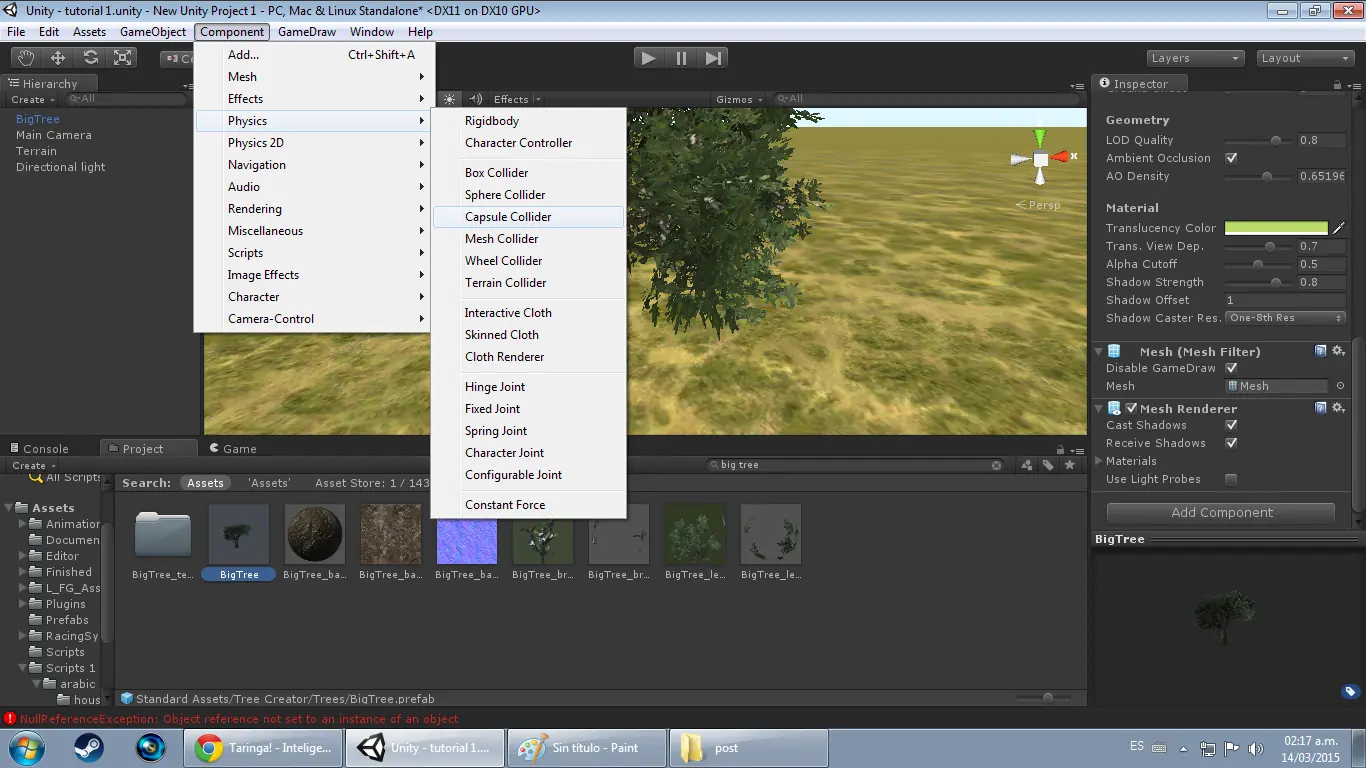Save search star icon in Project

point(1070,465)
